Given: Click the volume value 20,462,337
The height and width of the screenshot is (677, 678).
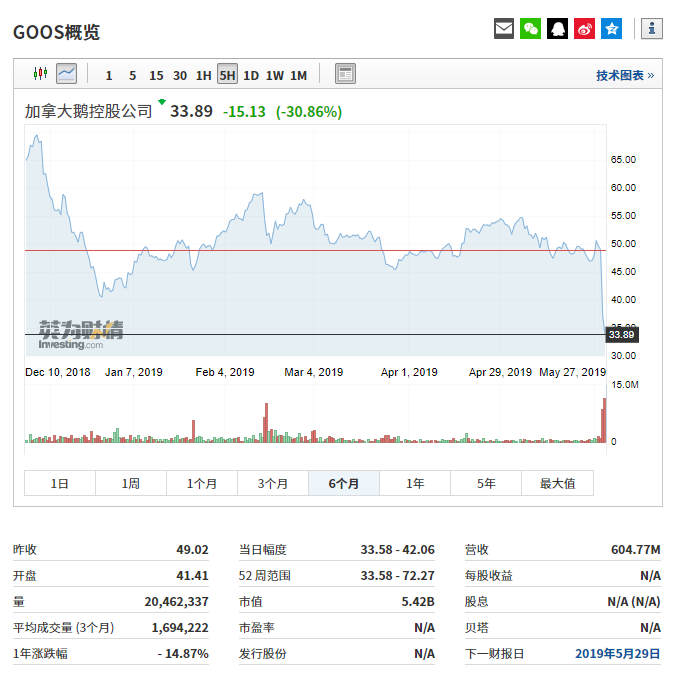Looking at the screenshot, I should (x=176, y=601).
